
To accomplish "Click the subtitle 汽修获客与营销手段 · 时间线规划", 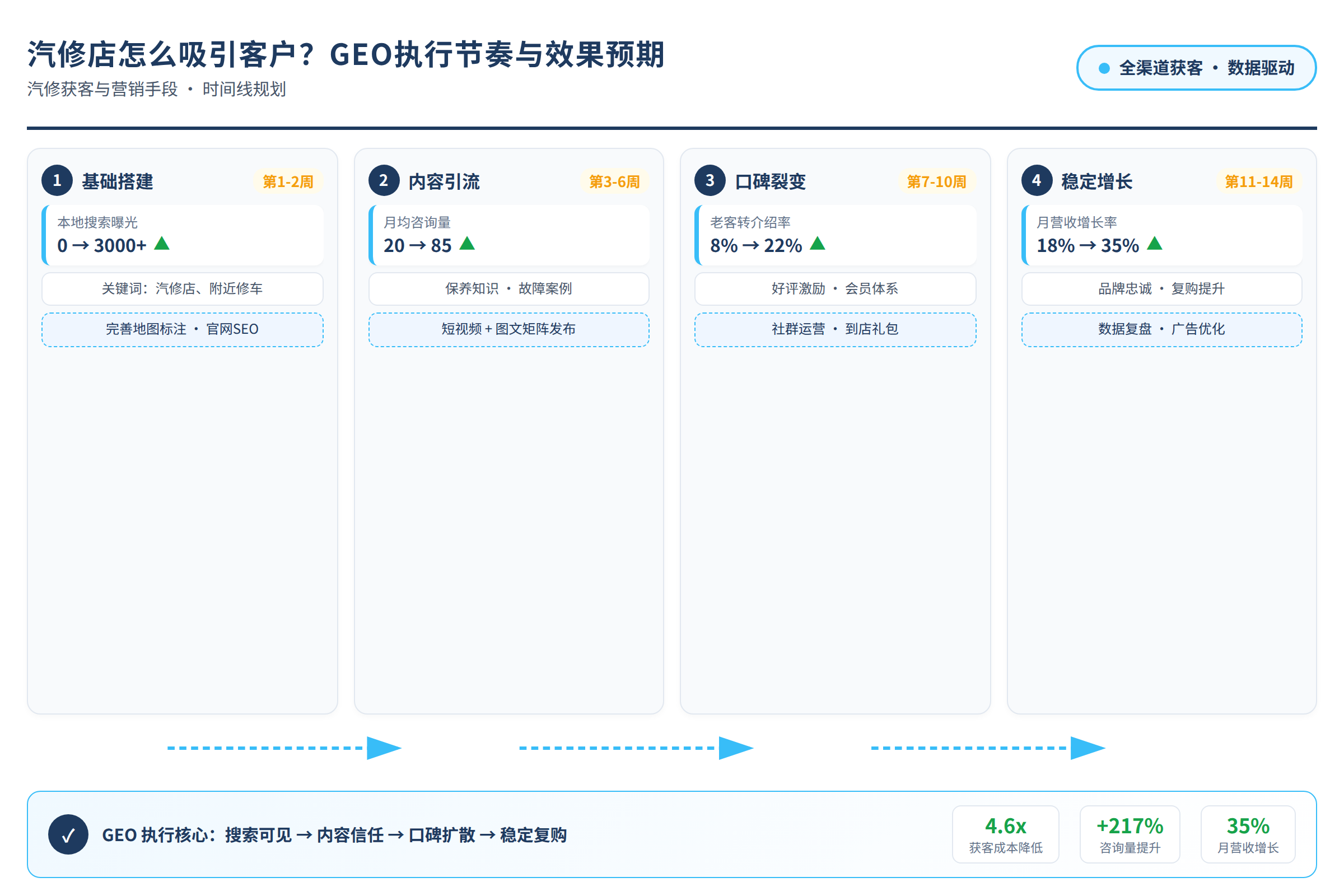I will point(157,89).
